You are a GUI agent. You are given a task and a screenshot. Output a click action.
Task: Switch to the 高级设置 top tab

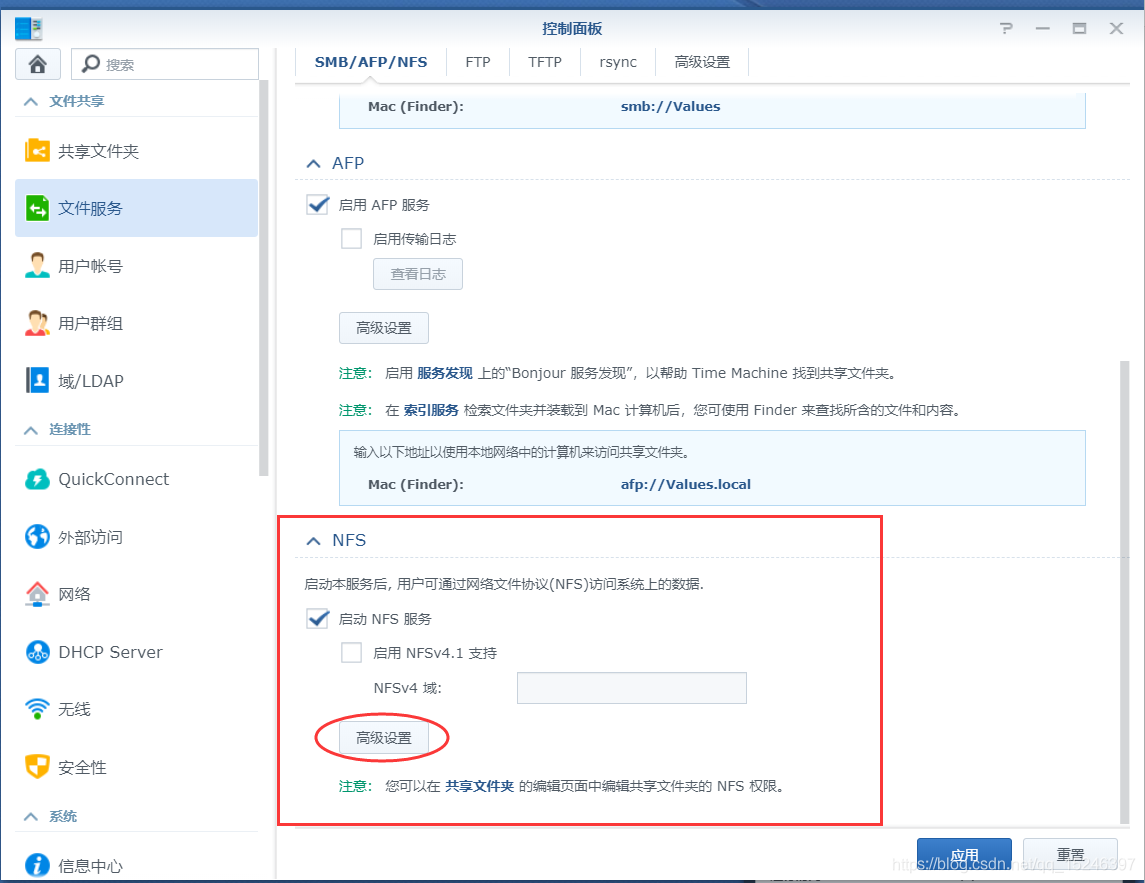702,62
